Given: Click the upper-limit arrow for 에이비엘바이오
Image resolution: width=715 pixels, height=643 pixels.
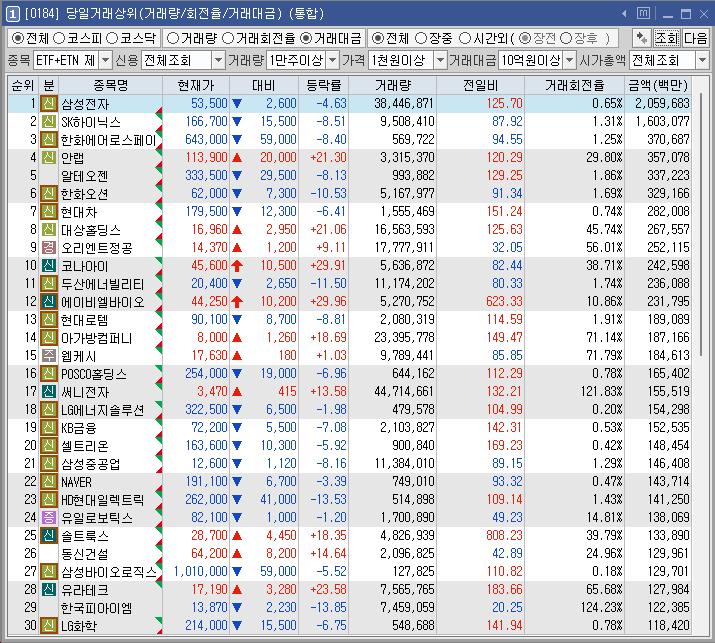Looking at the screenshot, I should coord(237,302).
